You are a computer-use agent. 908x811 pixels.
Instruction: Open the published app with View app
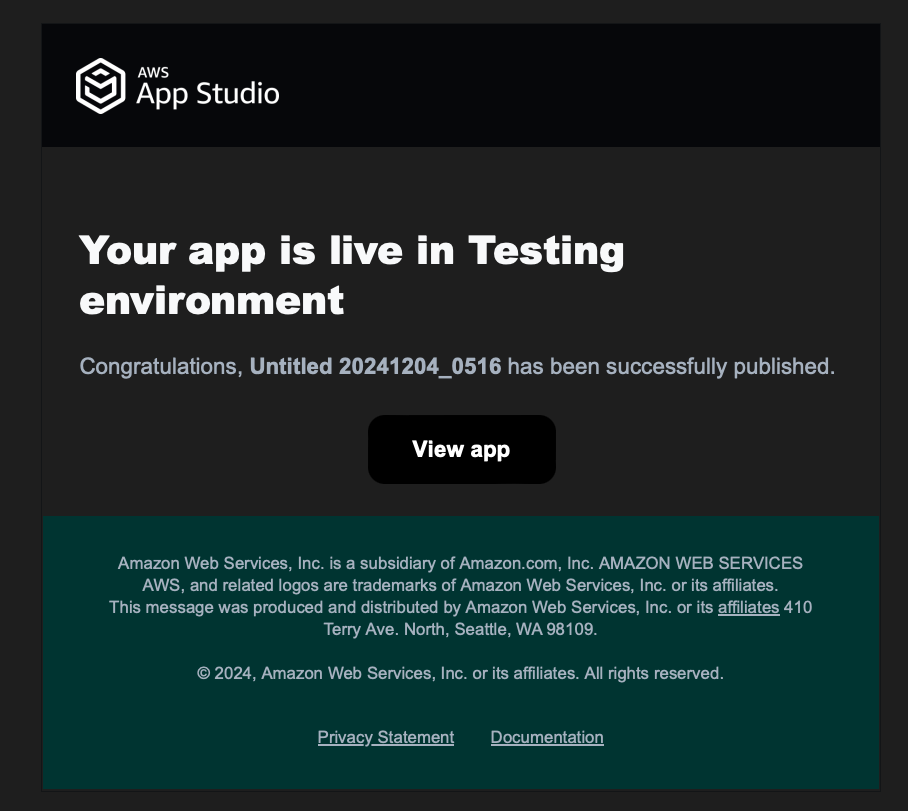(462, 449)
